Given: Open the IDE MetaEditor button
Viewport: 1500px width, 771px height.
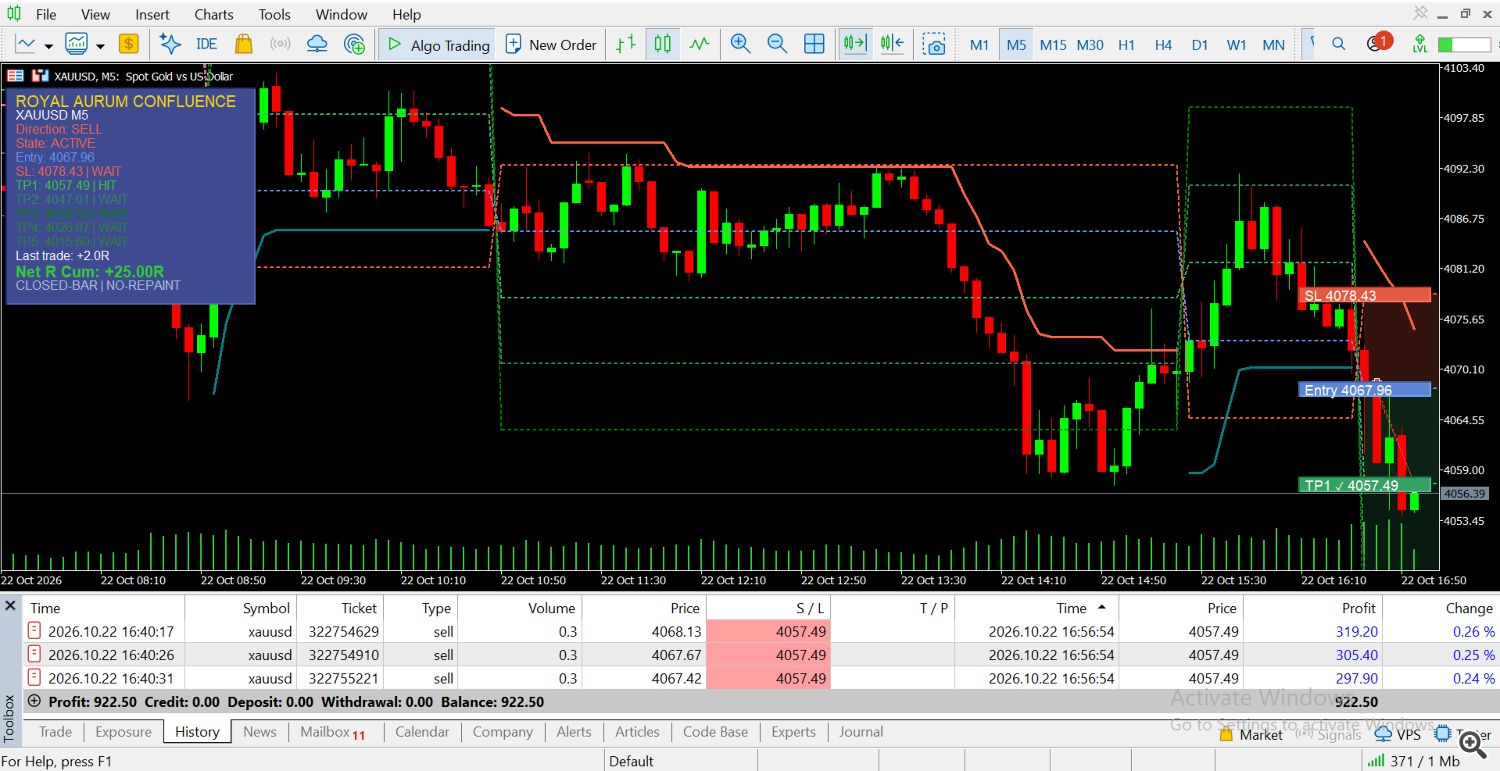Looking at the screenshot, I should [207, 44].
